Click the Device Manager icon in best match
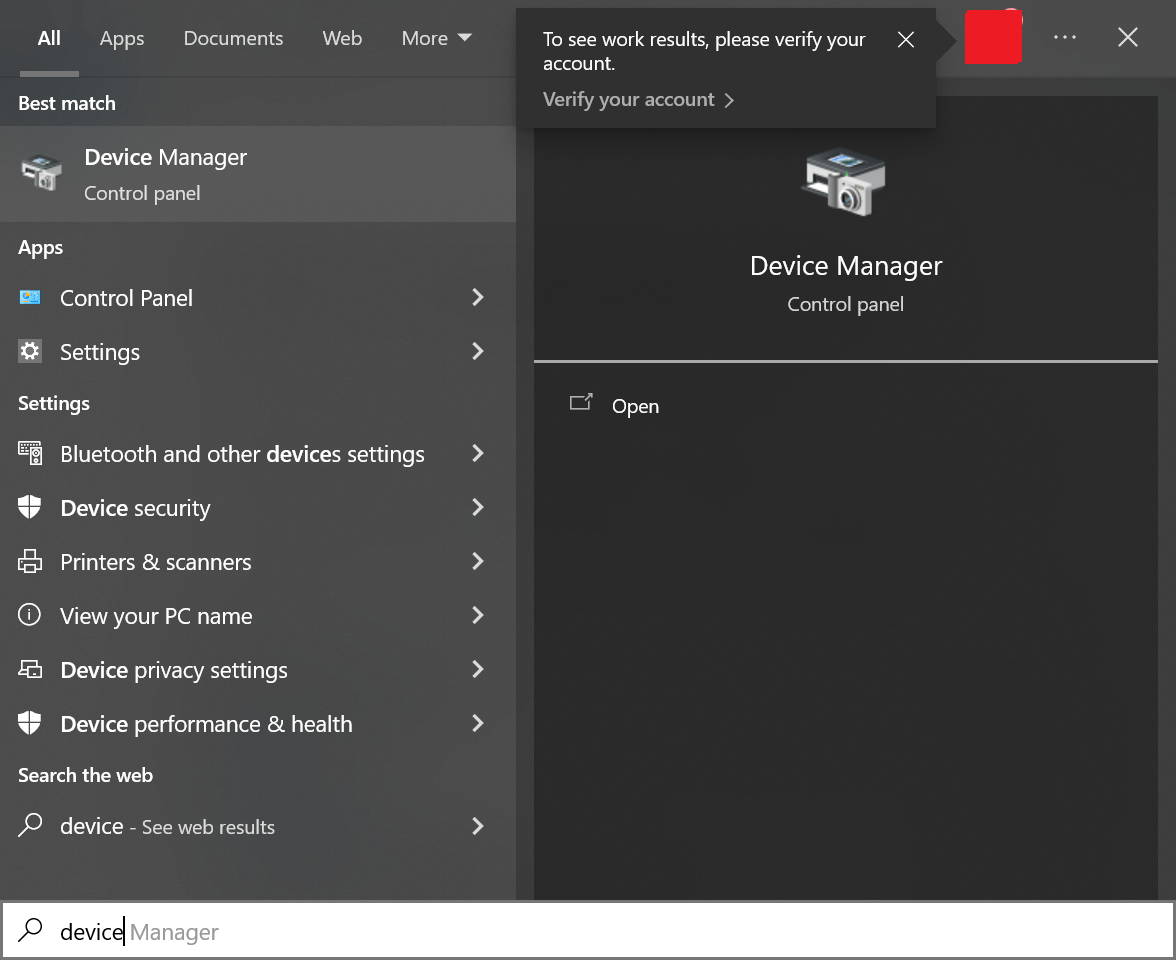This screenshot has width=1176, height=960. click(41, 172)
